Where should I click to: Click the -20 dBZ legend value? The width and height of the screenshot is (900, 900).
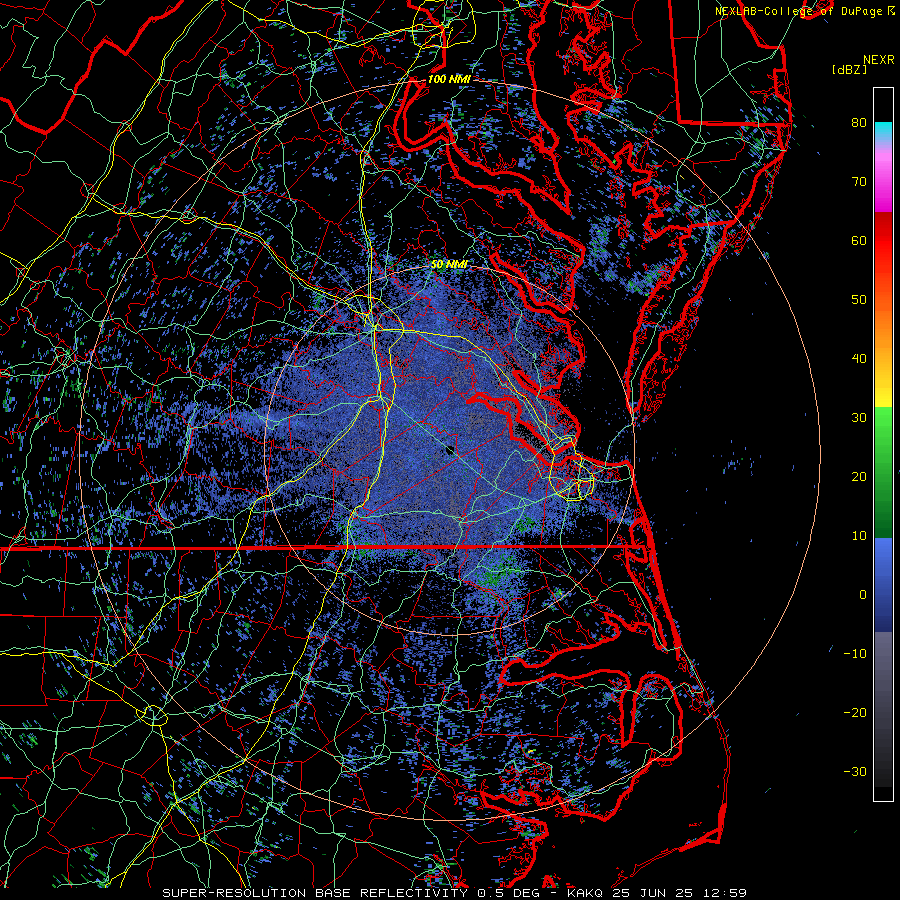pyautogui.click(x=855, y=712)
